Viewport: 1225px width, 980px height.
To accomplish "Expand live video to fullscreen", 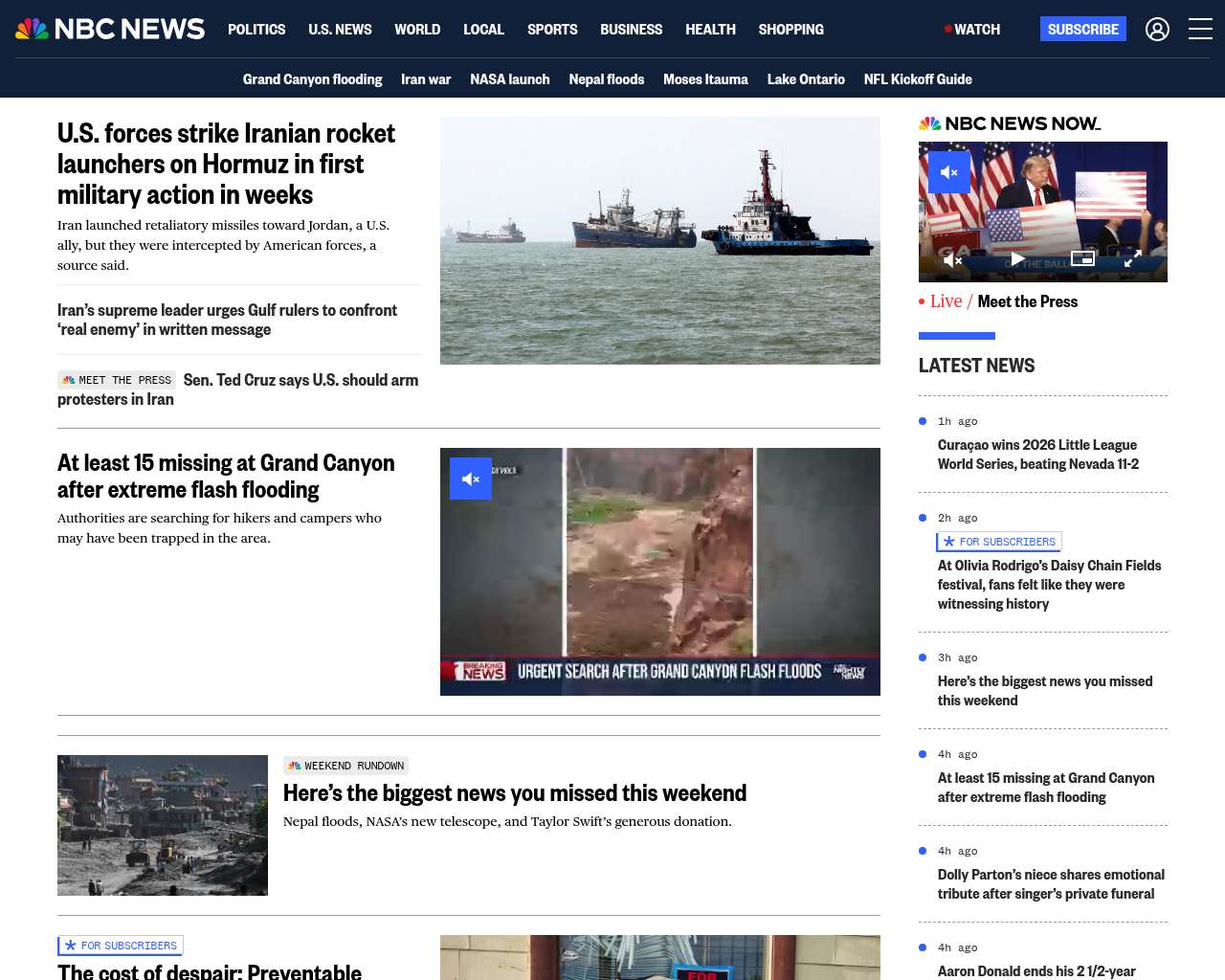I will pos(1132,259).
